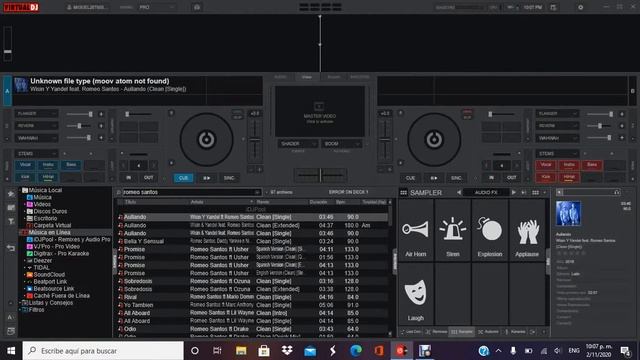The width and height of the screenshot is (640, 360).
Task: Open Mail app from the taskbar
Action: (310, 351)
